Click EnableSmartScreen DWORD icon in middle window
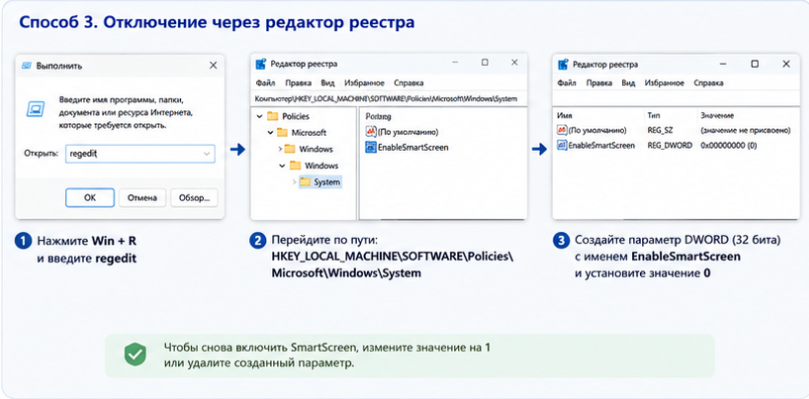This screenshot has width=809, height=399. pos(371,147)
